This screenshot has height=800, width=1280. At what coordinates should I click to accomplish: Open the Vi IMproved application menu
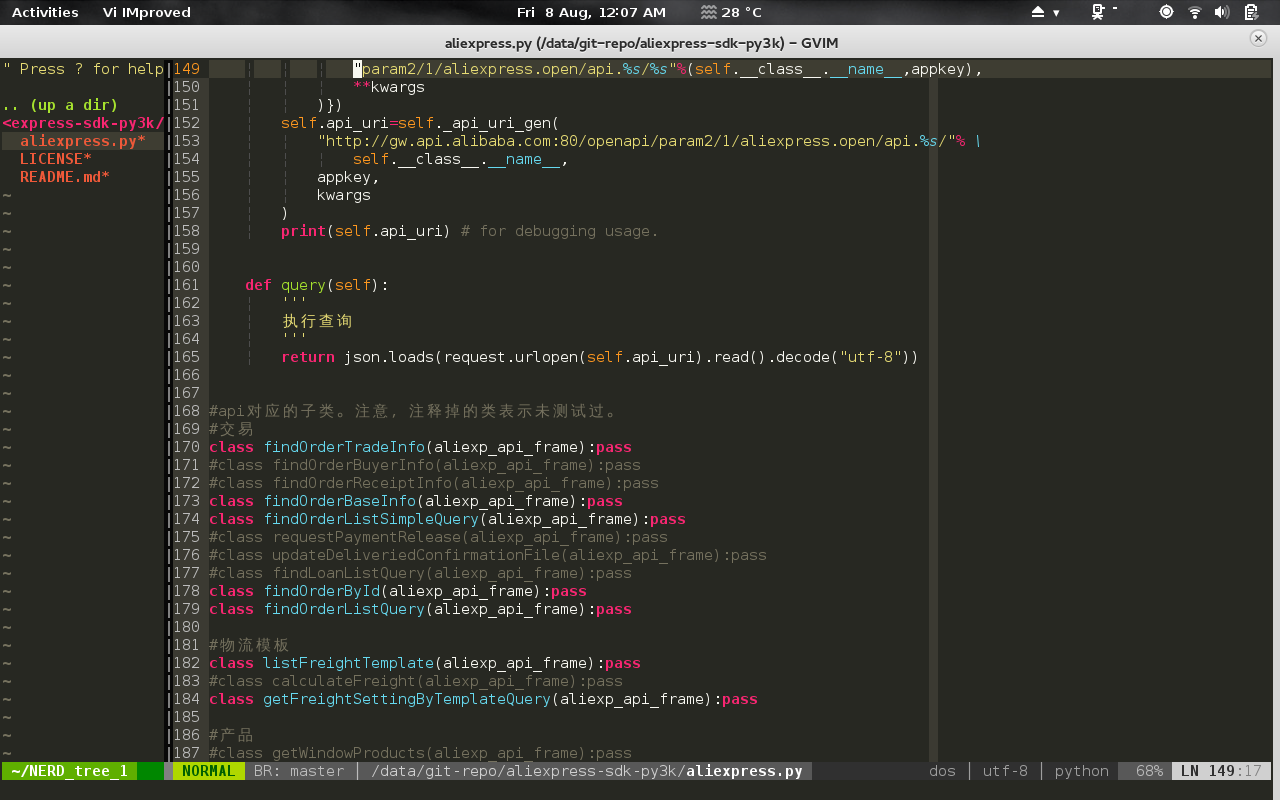(146, 12)
